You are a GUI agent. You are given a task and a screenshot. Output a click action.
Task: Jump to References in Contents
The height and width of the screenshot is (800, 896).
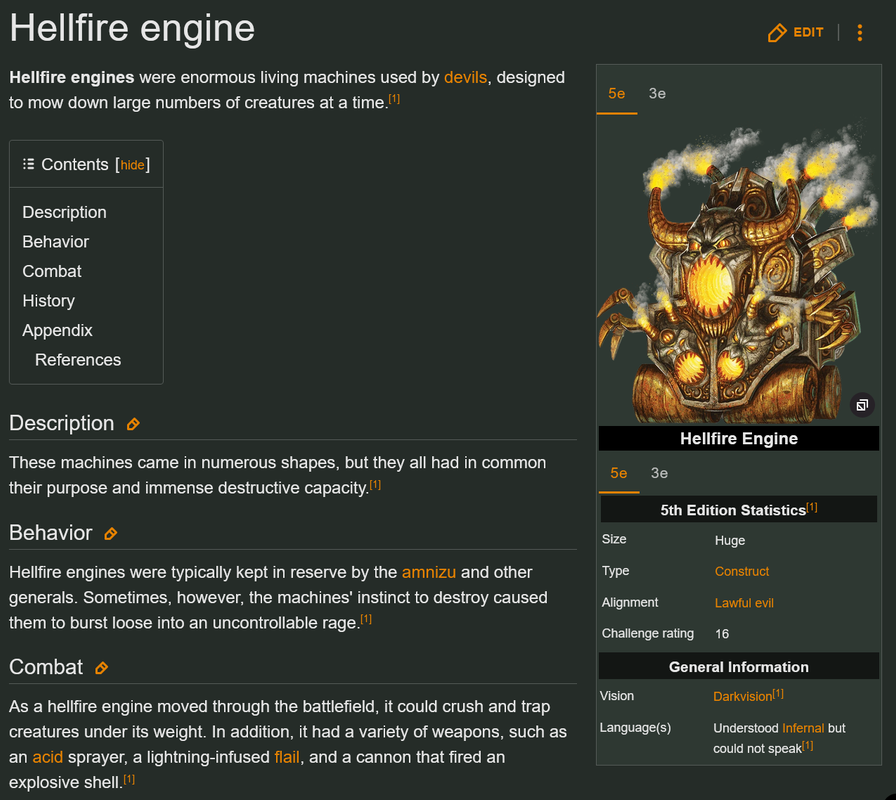78,360
